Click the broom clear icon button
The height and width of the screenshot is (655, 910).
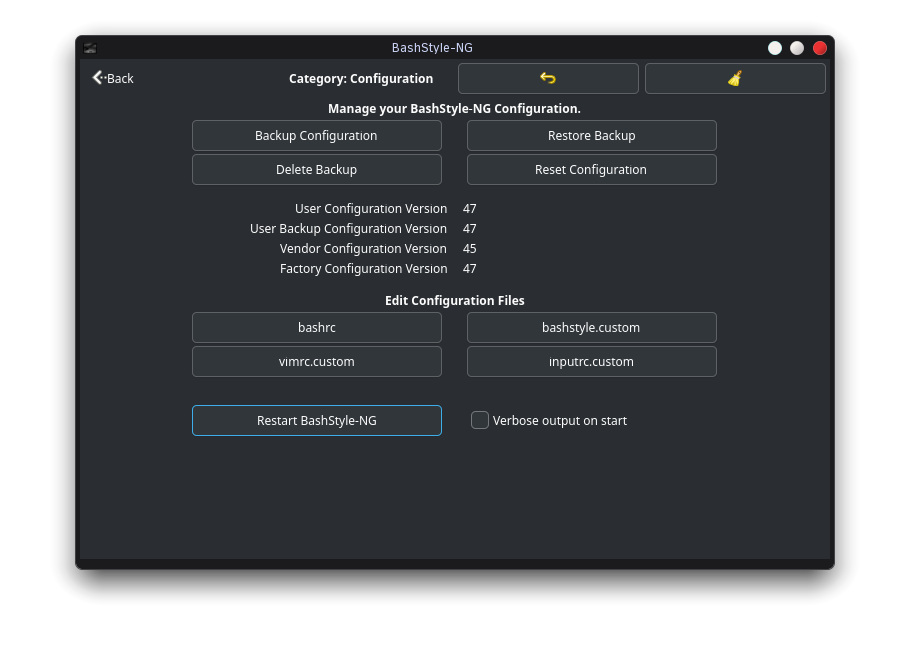point(735,78)
